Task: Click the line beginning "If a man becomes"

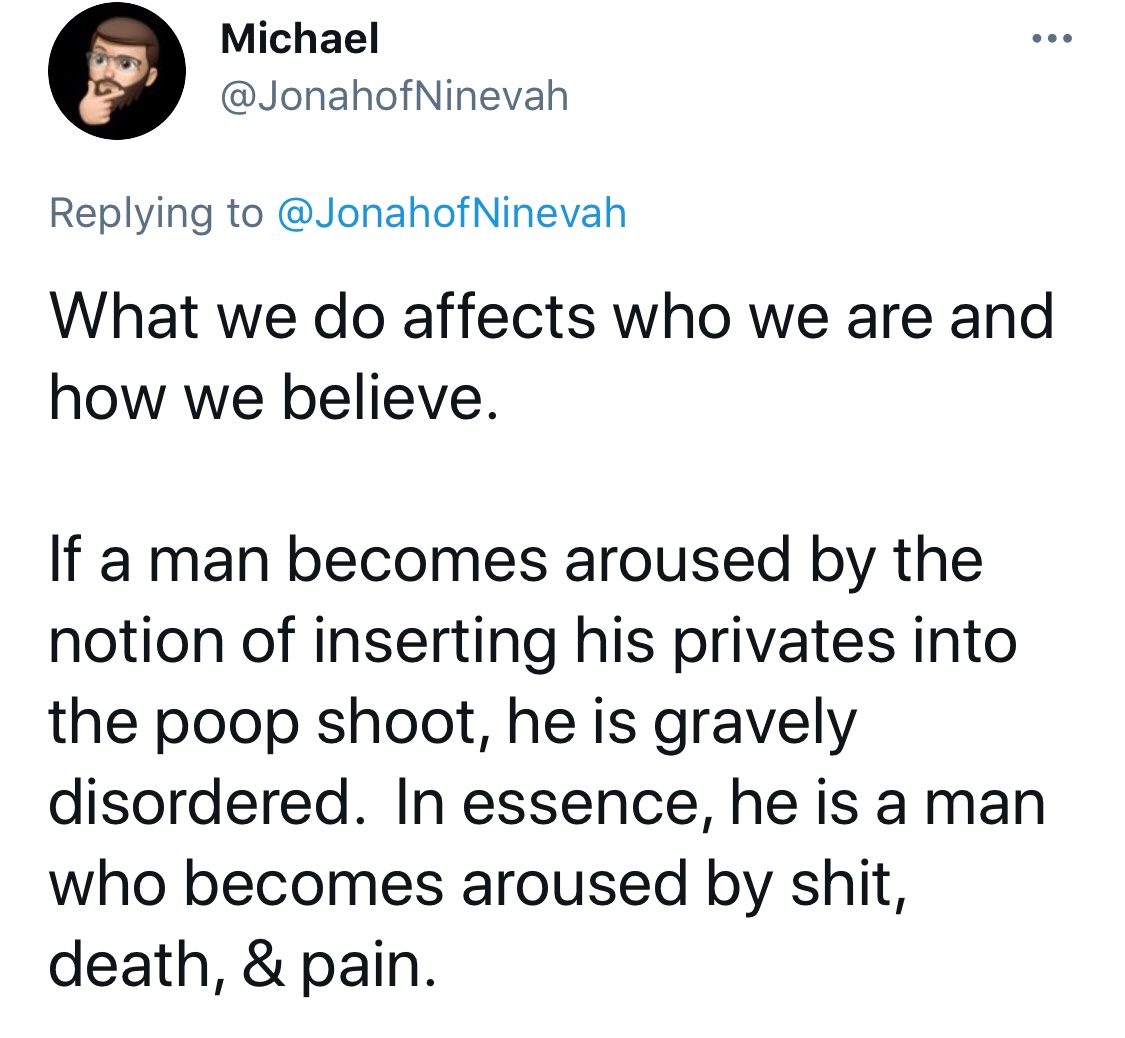Action: (516, 560)
